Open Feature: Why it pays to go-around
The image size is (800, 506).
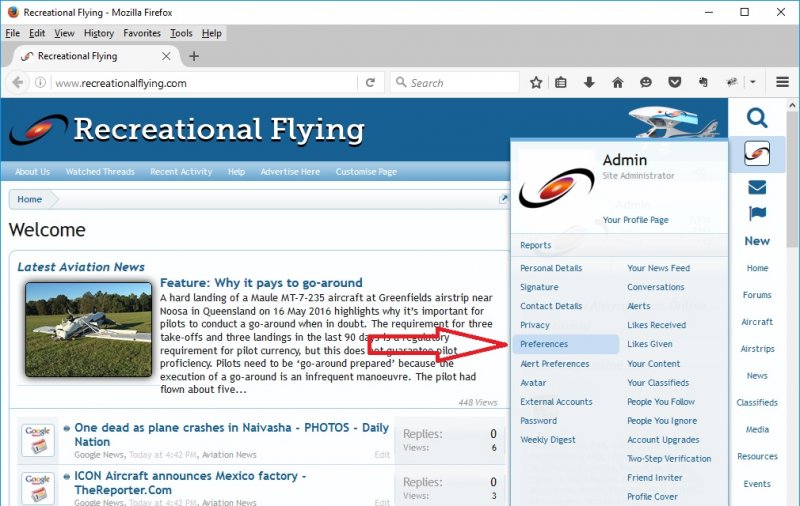(261, 283)
